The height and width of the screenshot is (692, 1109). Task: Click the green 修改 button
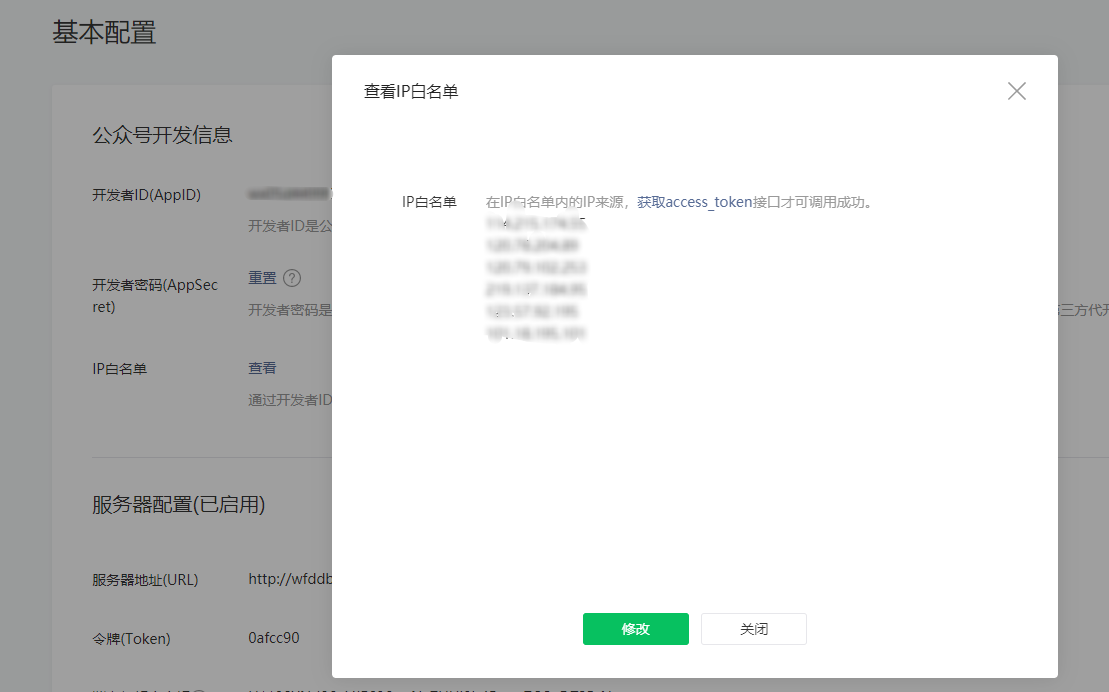click(635, 629)
